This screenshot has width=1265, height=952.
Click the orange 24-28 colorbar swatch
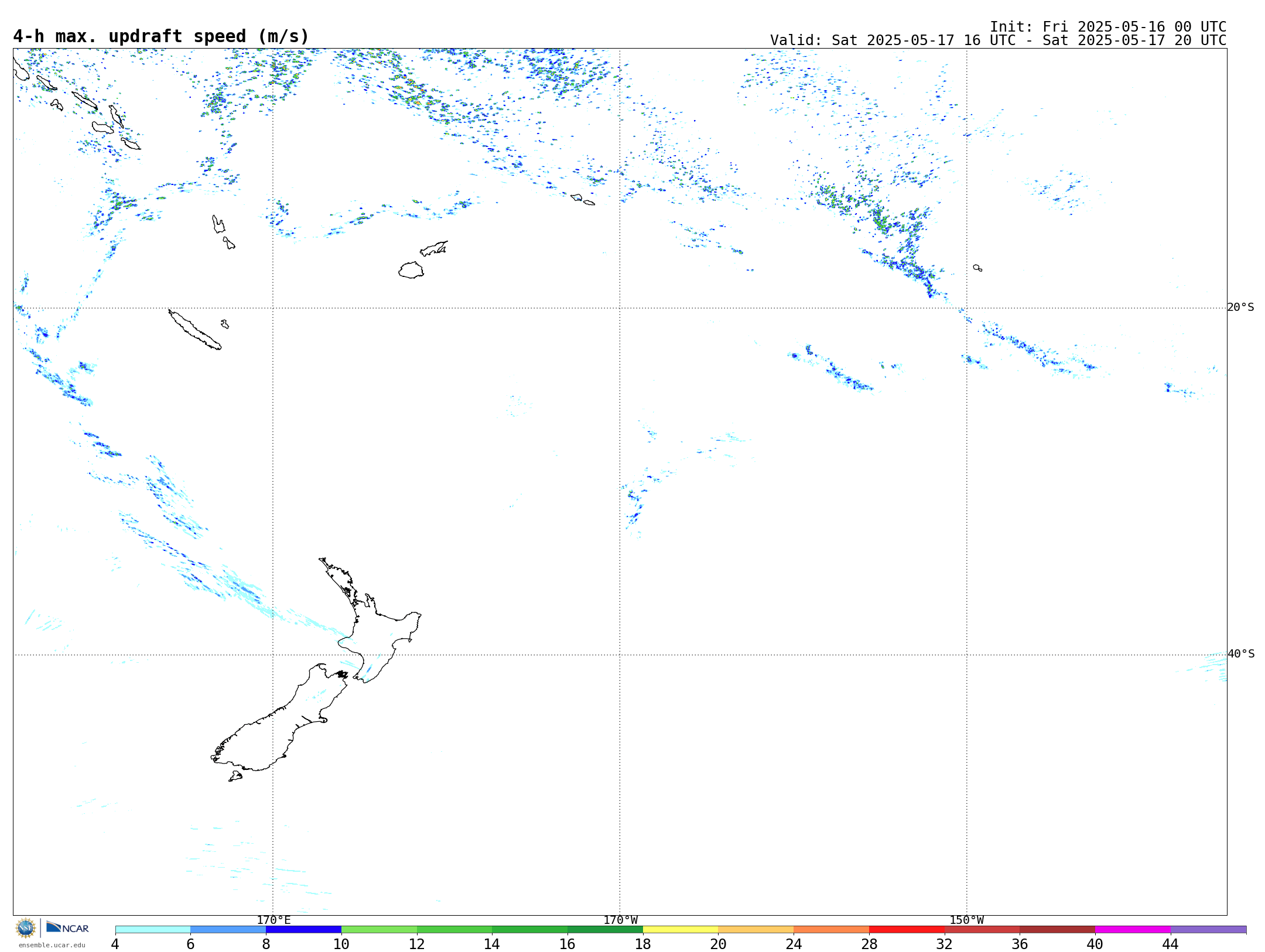point(831,930)
